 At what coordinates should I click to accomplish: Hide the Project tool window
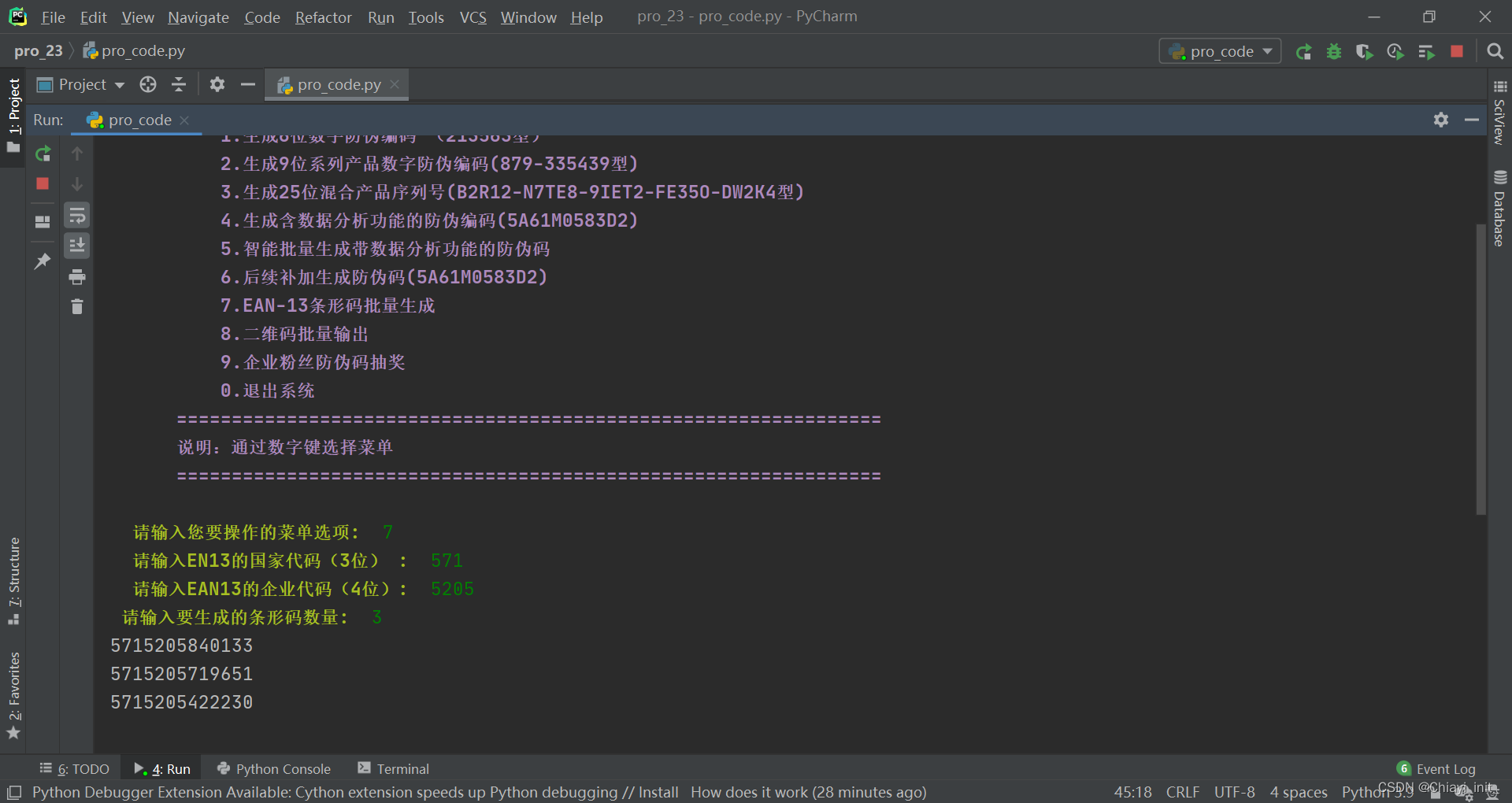coord(248,84)
